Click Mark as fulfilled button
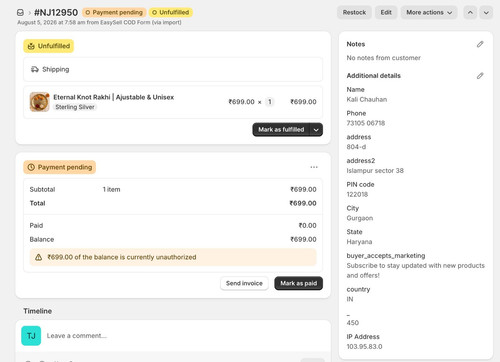Viewport: 500px width, 362px height. click(x=281, y=130)
